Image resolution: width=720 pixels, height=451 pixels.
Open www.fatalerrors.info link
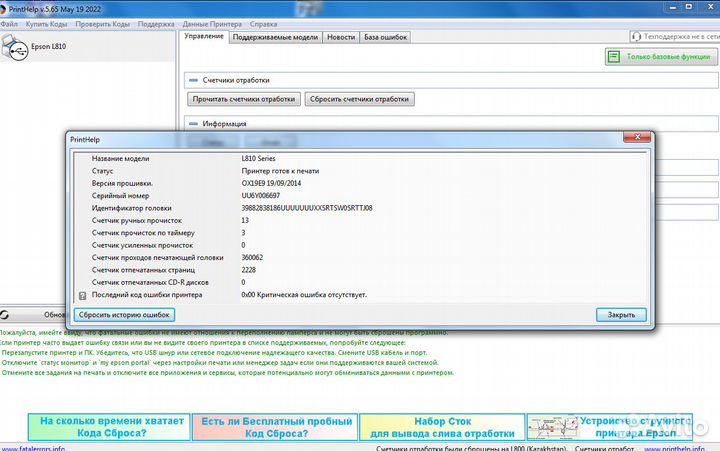(x=33, y=448)
